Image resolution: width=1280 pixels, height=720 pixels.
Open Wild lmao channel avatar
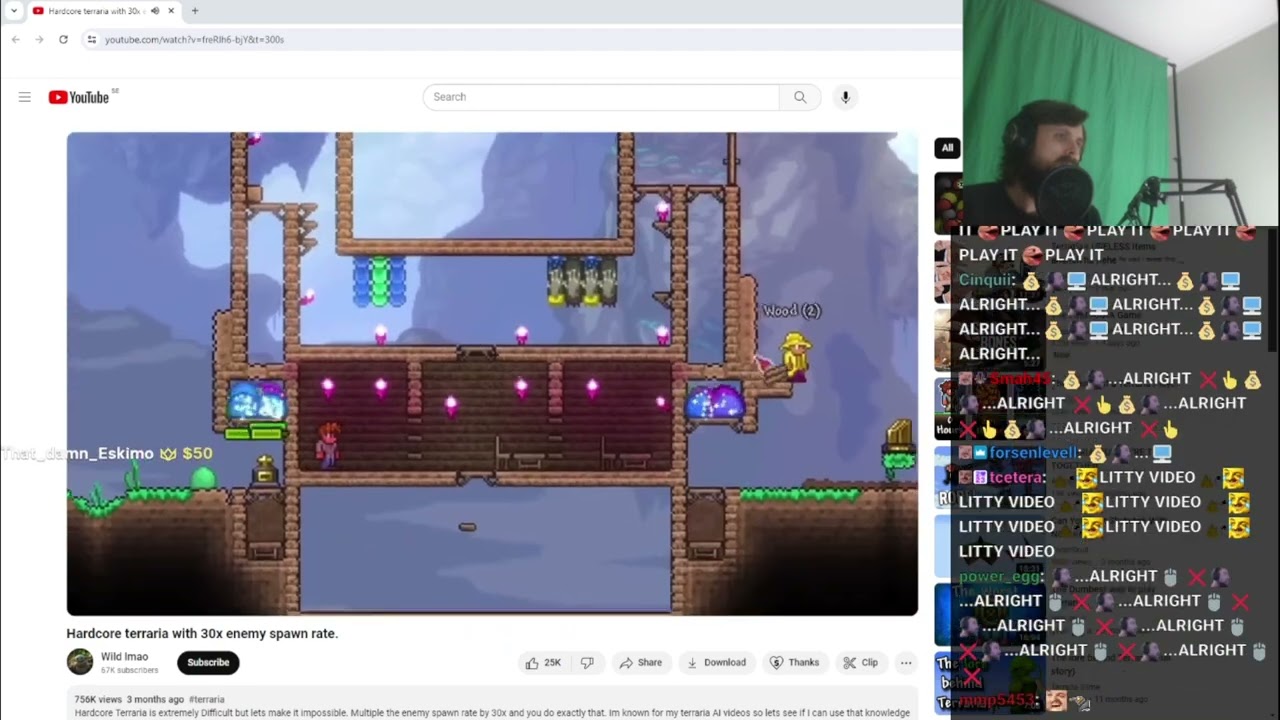80,662
